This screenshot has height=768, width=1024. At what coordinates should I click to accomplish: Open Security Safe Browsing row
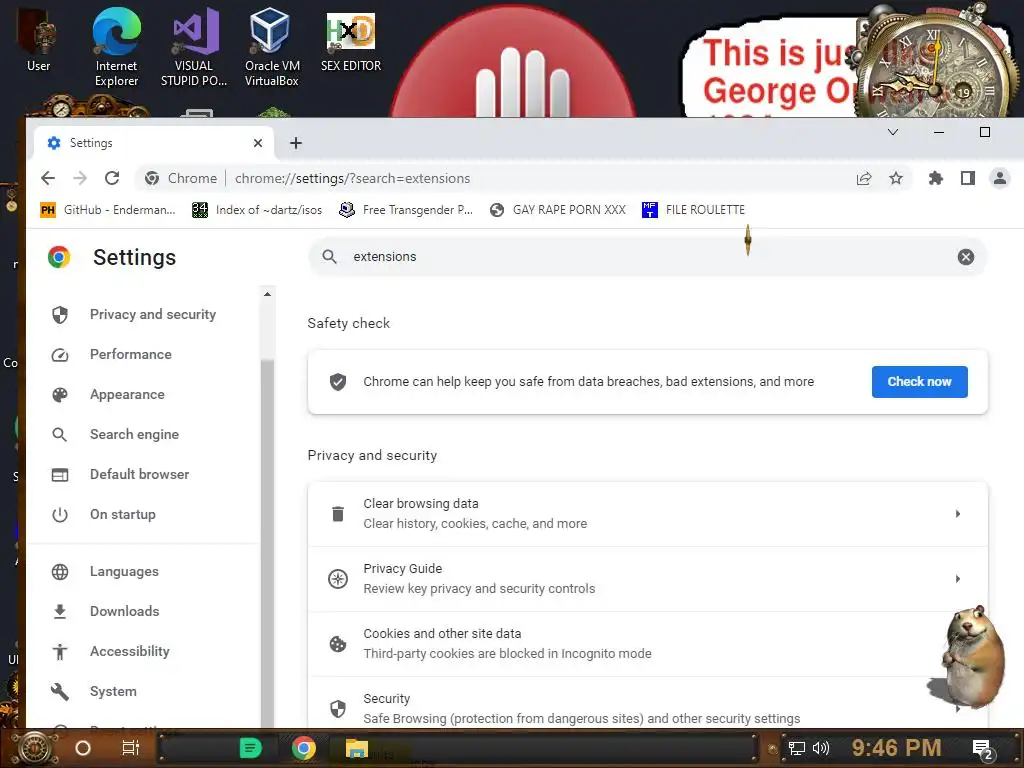tap(647, 703)
